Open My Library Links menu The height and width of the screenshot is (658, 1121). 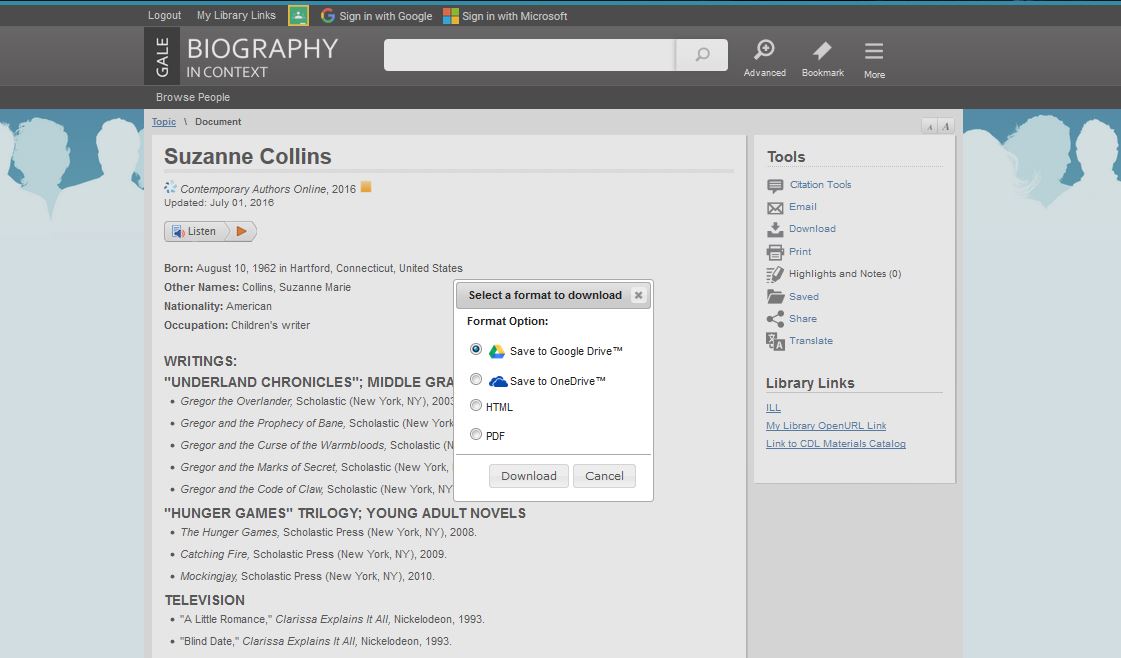pos(236,15)
